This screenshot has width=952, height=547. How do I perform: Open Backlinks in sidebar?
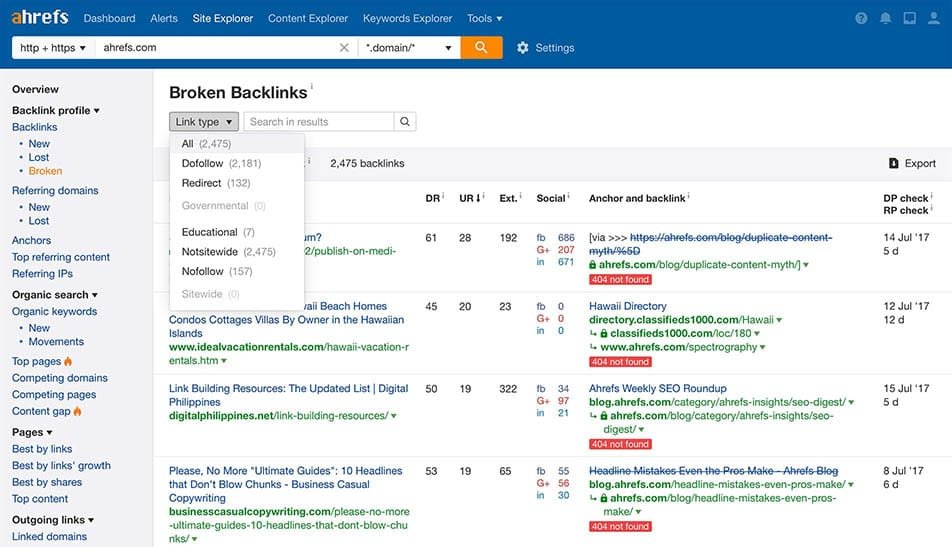point(35,127)
